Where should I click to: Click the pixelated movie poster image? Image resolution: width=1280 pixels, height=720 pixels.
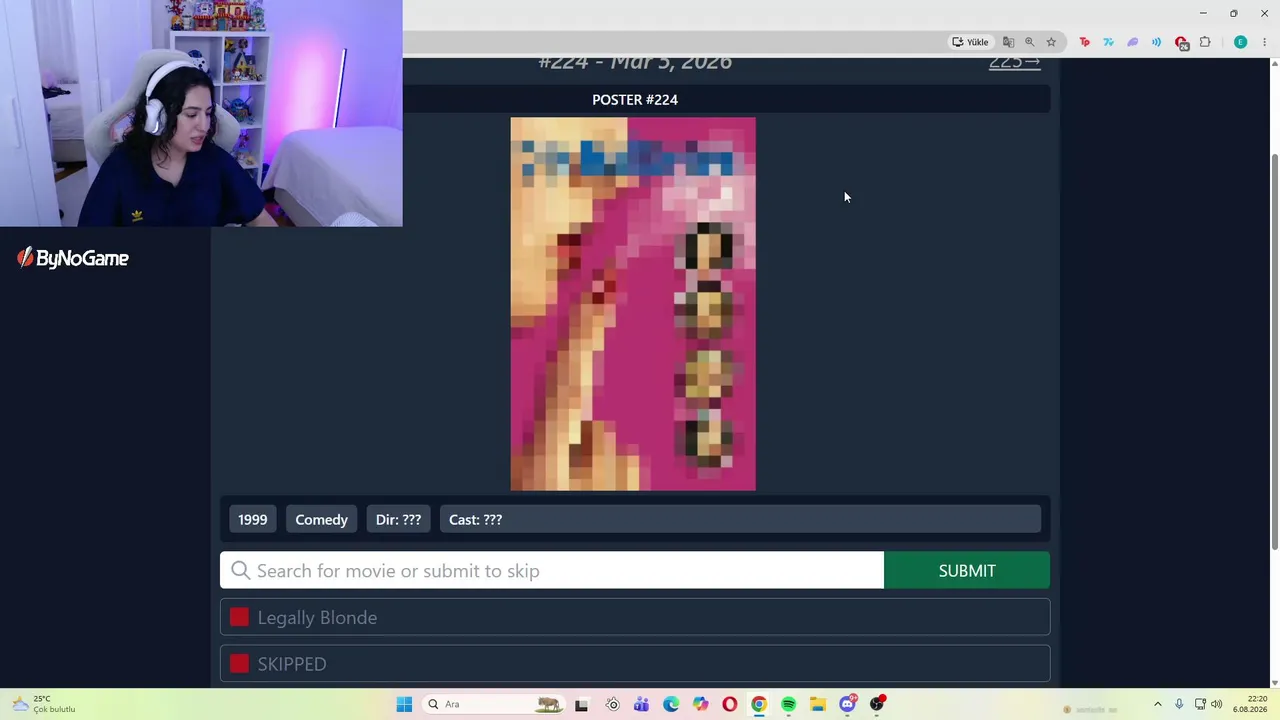click(x=633, y=304)
